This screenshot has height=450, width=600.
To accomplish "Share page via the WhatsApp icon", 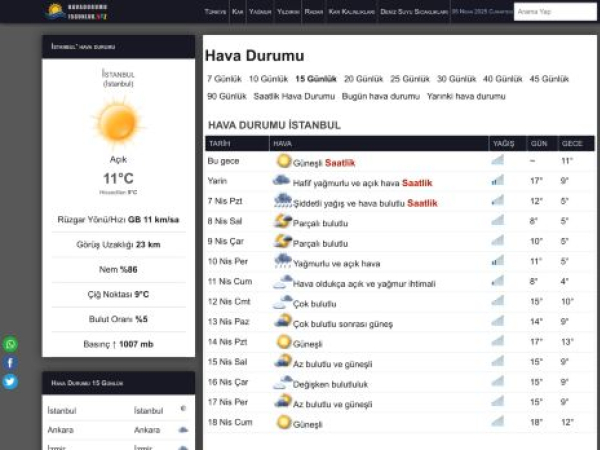I will pos(10,344).
